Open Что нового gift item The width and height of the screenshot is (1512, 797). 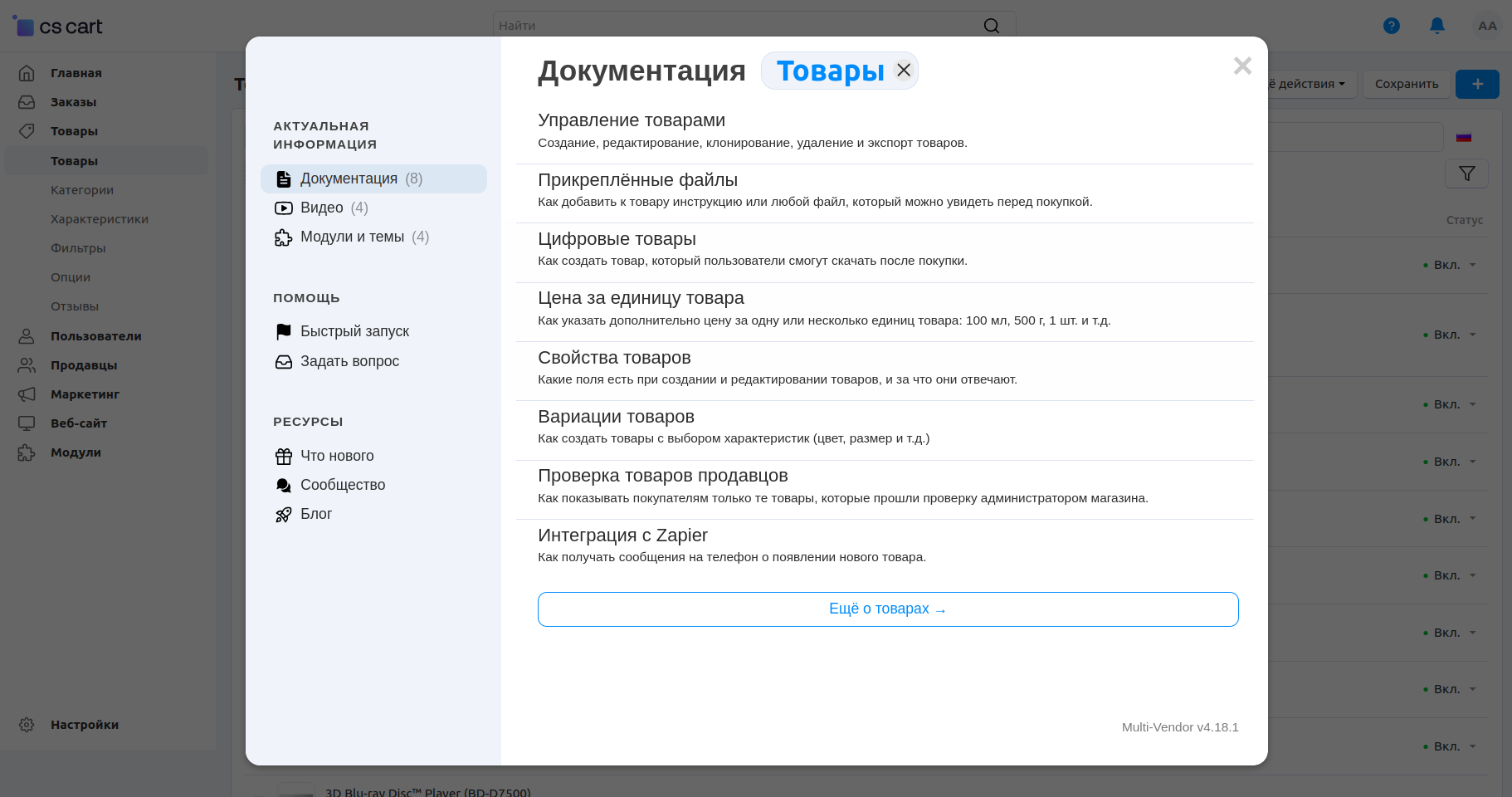[x=337, y=456]
